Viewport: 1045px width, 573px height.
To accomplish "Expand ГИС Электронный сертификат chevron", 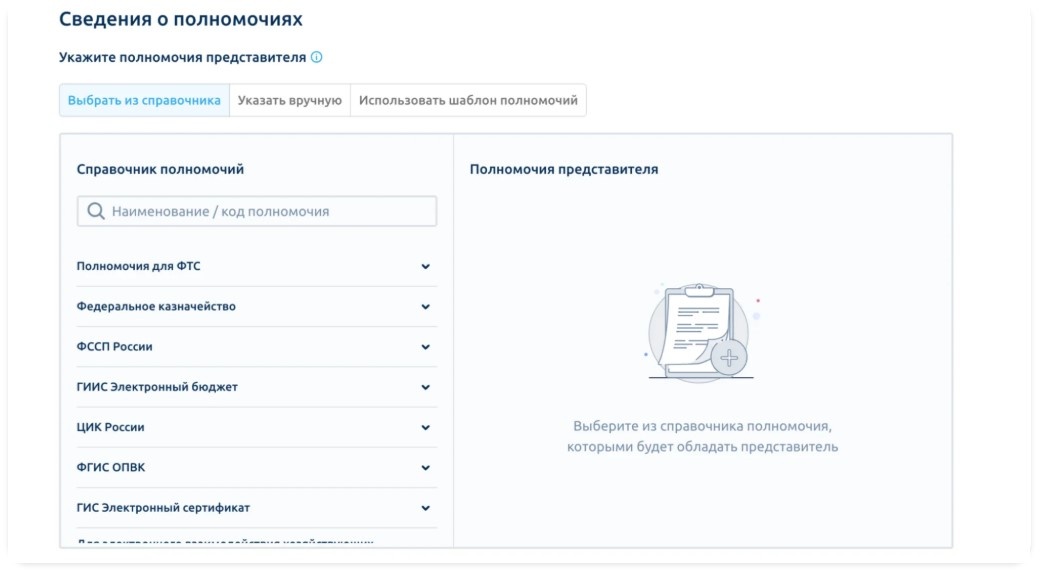I will pos(425,508).
